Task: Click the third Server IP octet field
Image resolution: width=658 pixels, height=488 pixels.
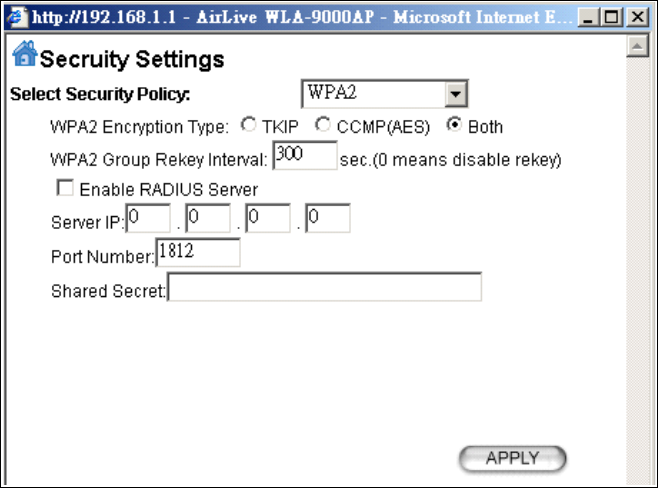Action: tap(268, 218)
